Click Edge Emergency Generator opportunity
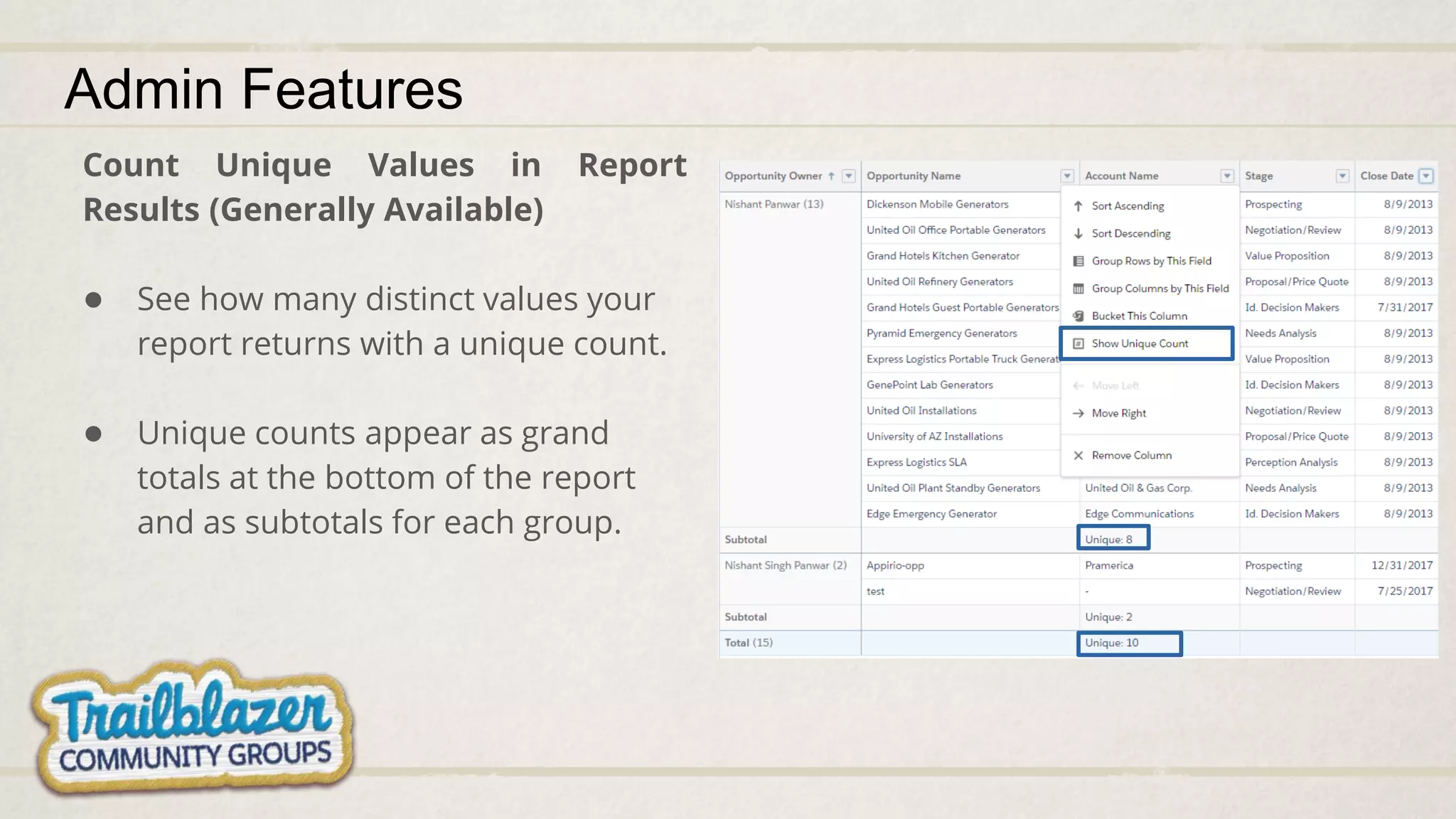 (932, 514)
